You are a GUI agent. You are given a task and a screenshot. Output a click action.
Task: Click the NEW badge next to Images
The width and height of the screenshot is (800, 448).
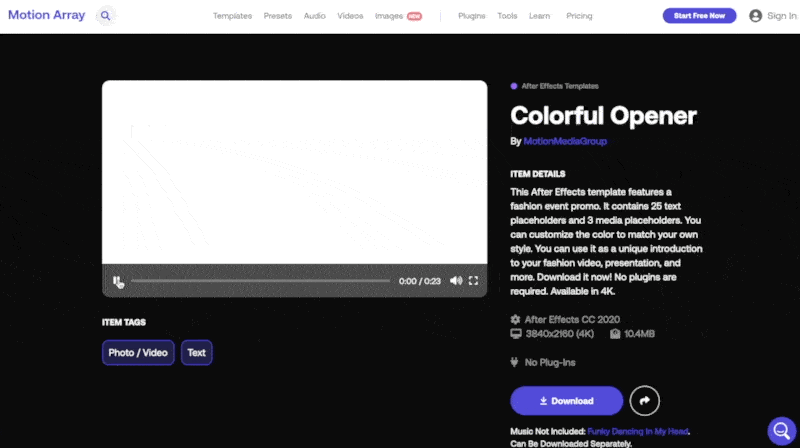pos(414,16)
